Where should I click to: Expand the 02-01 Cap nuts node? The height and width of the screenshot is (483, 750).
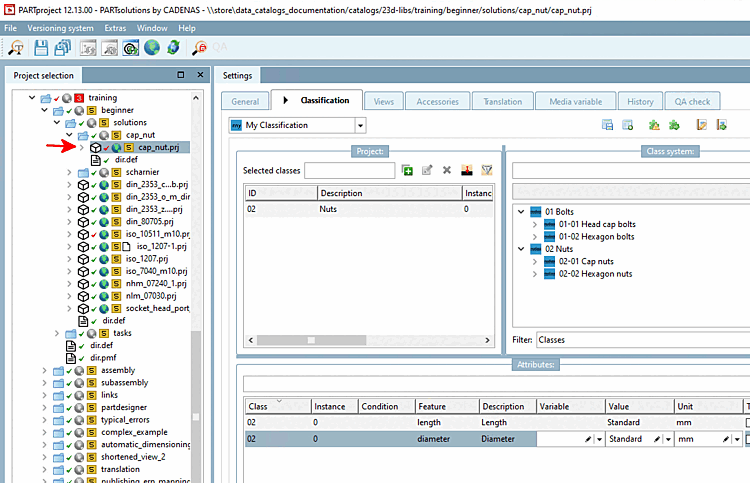tap(535, 262)
